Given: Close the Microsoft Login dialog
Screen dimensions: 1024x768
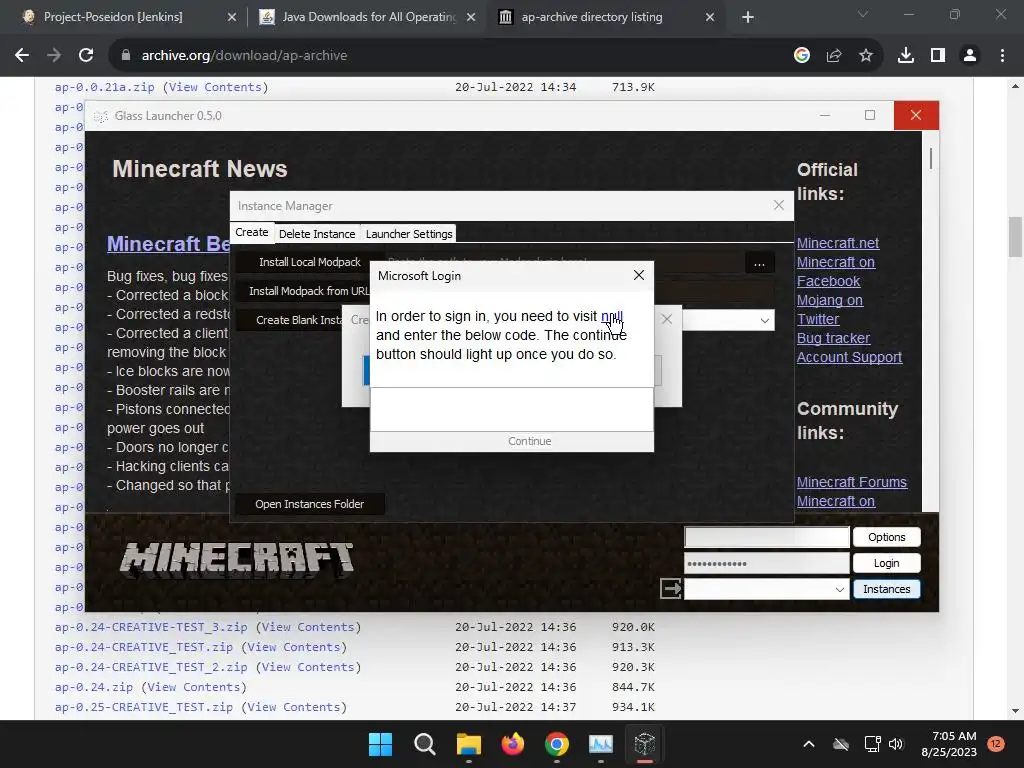Looking at the screenshot, I should coord(639,276).
